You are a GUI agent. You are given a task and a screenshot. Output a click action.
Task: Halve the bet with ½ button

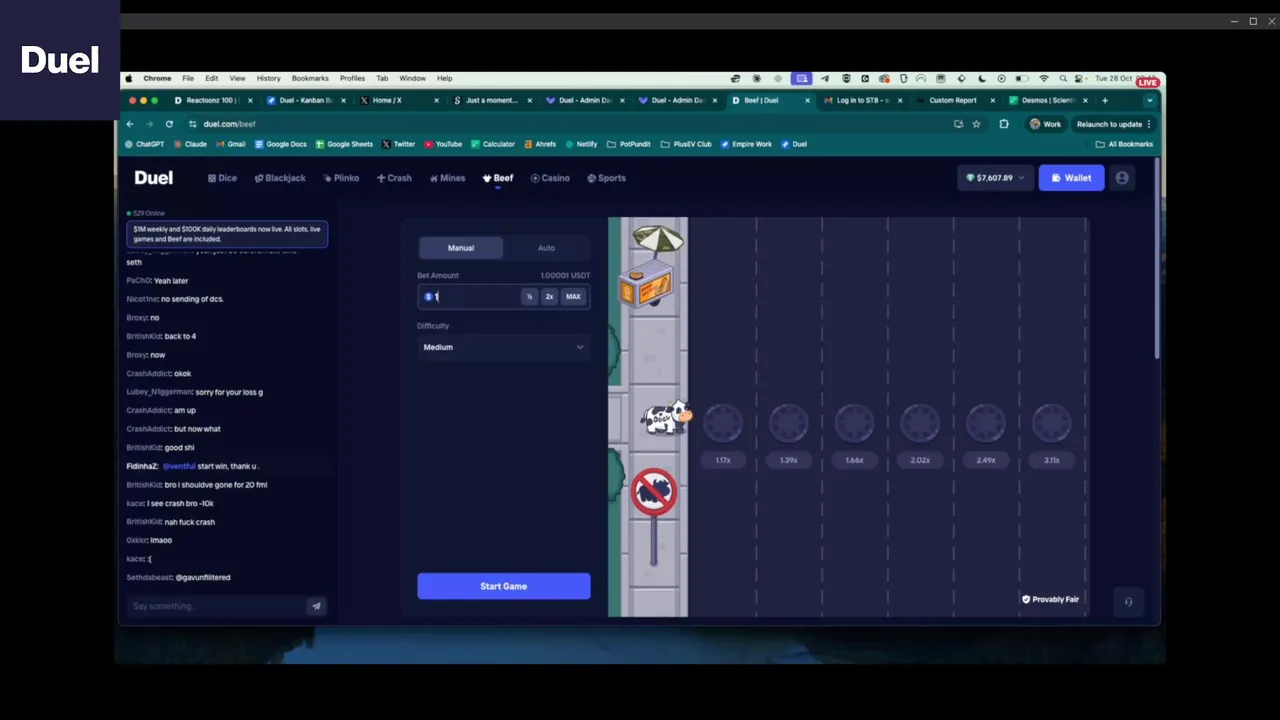click(530, 296)
